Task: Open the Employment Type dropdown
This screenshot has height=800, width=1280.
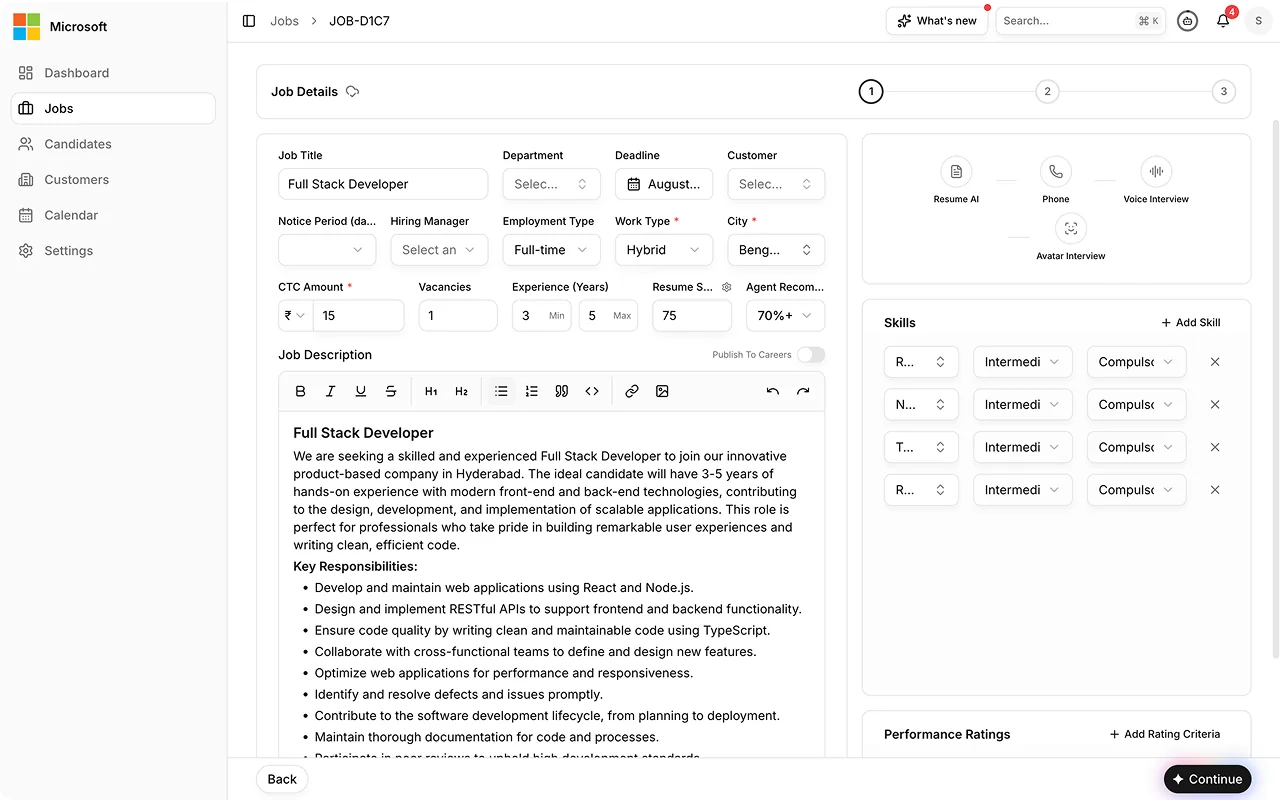Action: click(x=551, y=250)
